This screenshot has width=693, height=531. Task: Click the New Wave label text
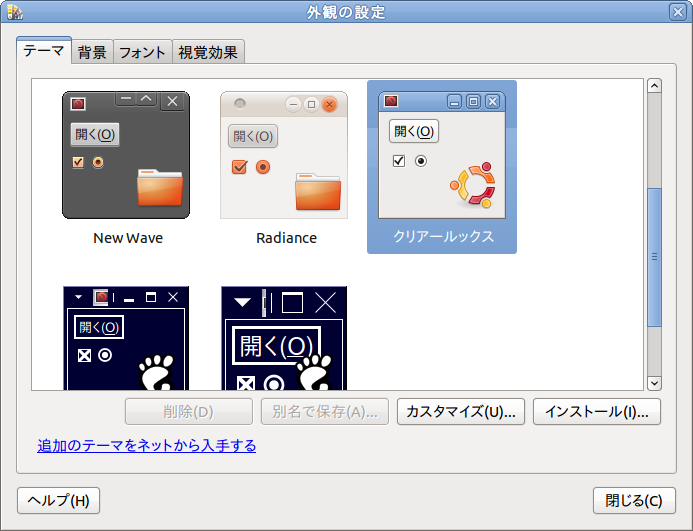click(128, 238)
